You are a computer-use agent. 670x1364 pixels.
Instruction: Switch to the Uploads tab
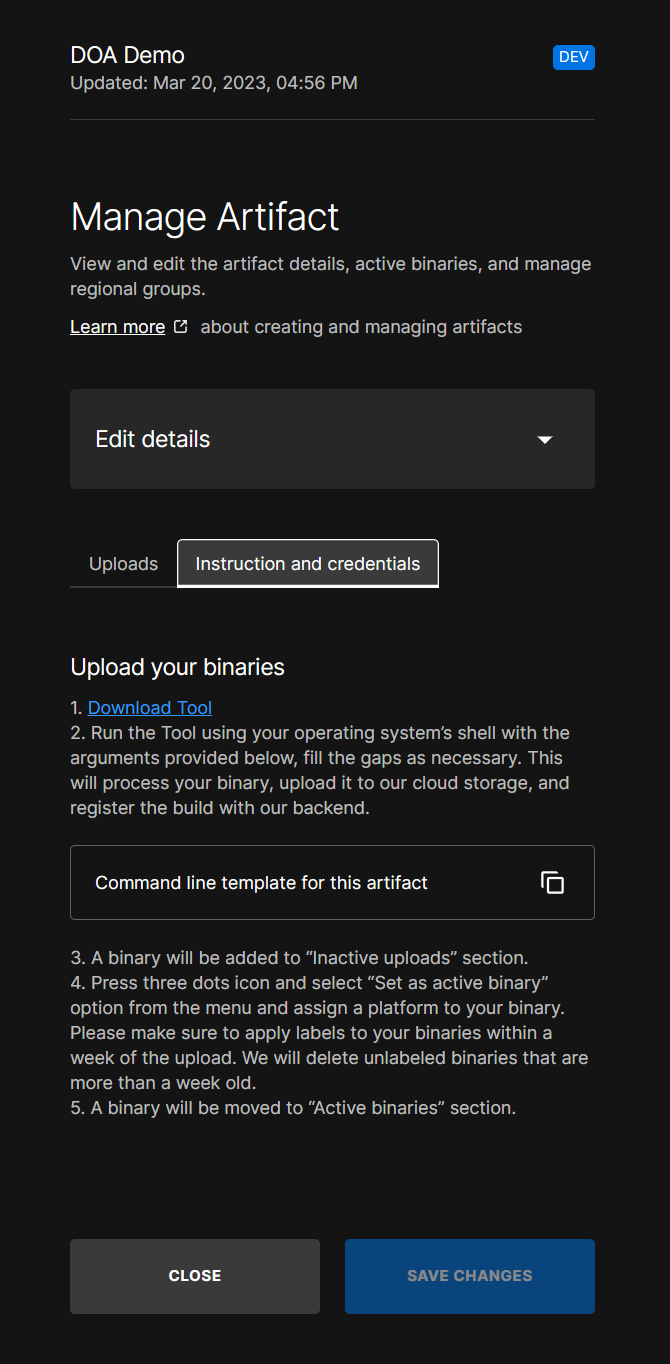pyautogui.click(x=122, y=563)
